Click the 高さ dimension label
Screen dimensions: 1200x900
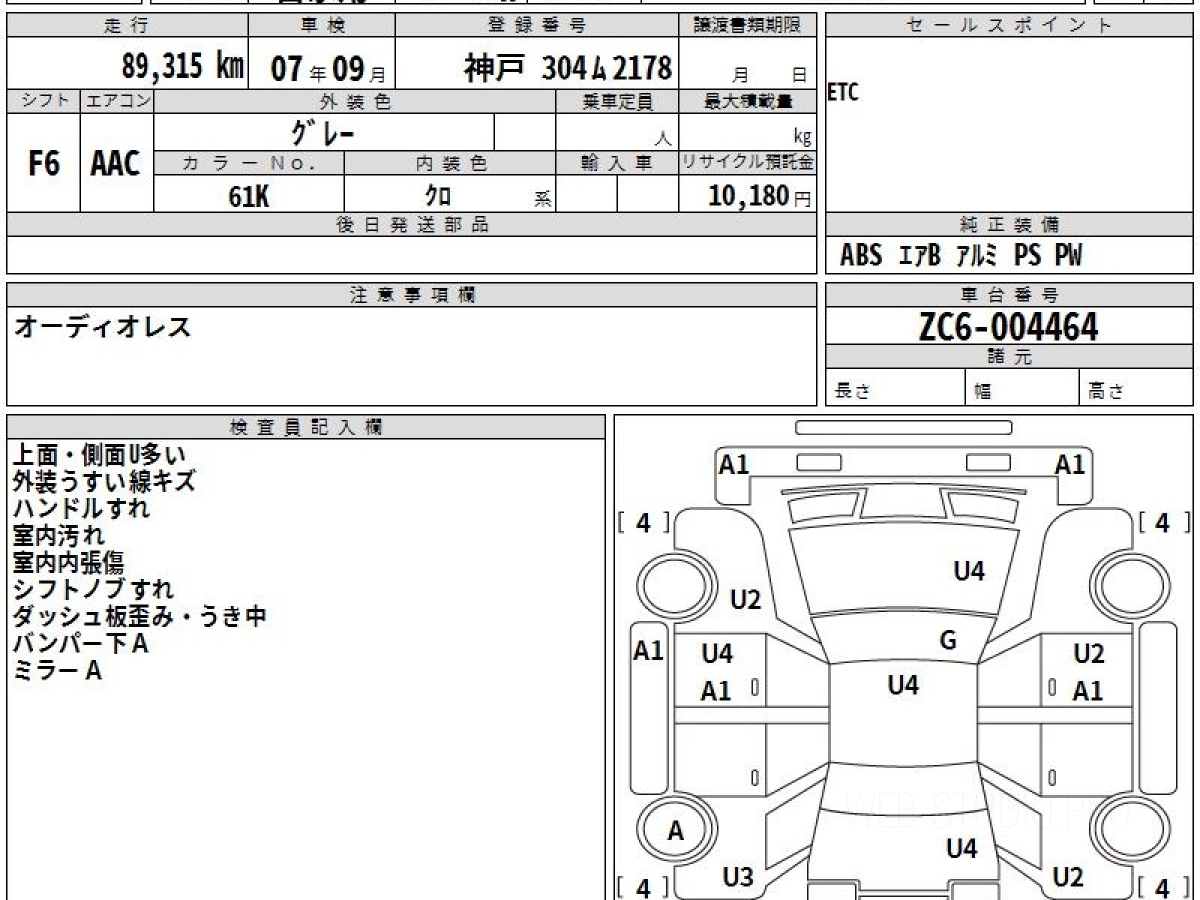(x=1106, y=392)
